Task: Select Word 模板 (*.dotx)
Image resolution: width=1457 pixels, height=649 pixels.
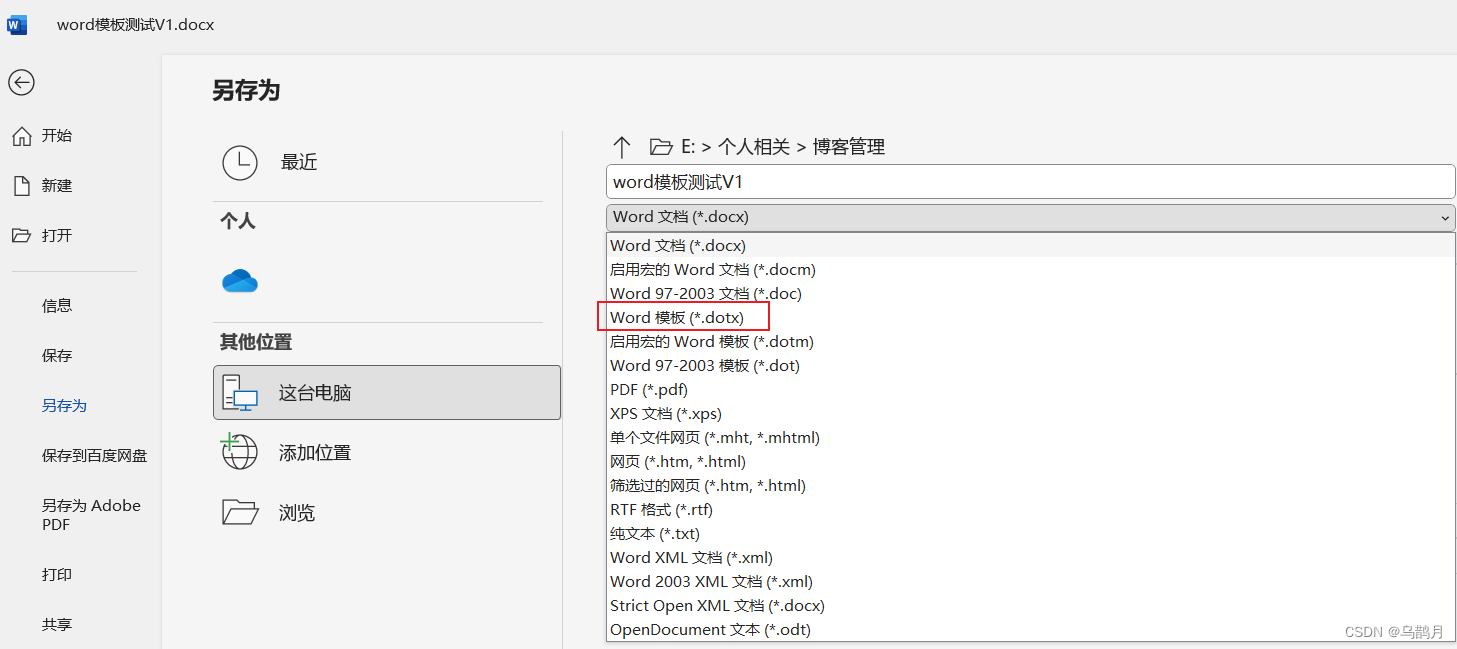Action: 1030,317
